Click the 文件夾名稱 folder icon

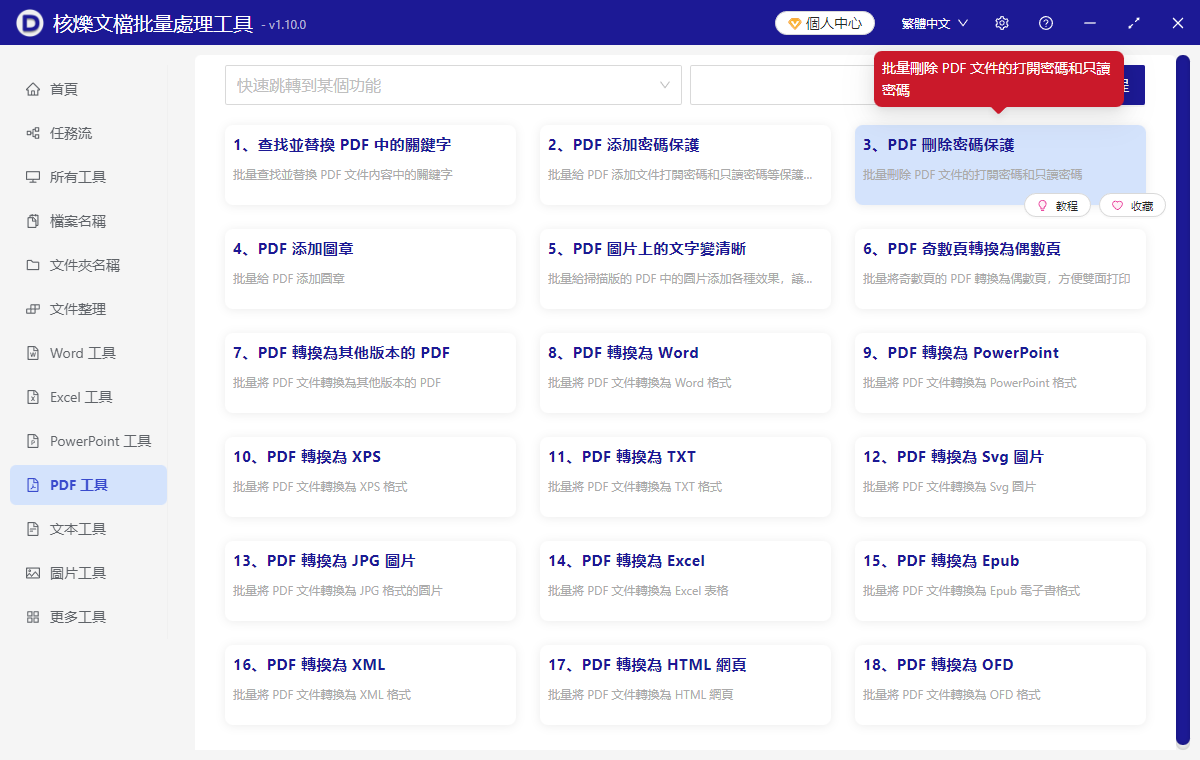[33, 265]
